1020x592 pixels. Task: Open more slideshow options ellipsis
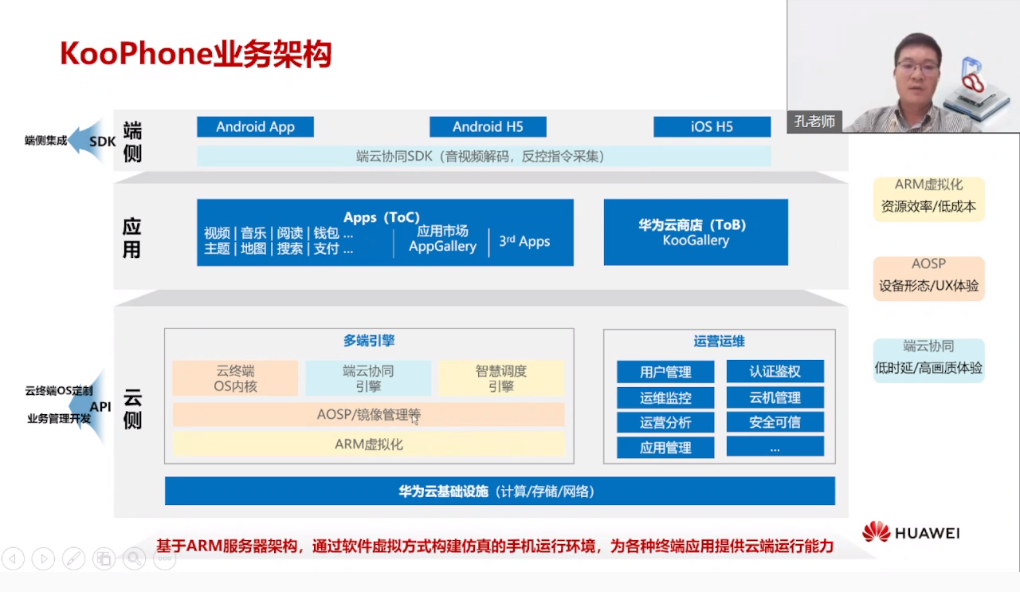[x=164, y=558]
